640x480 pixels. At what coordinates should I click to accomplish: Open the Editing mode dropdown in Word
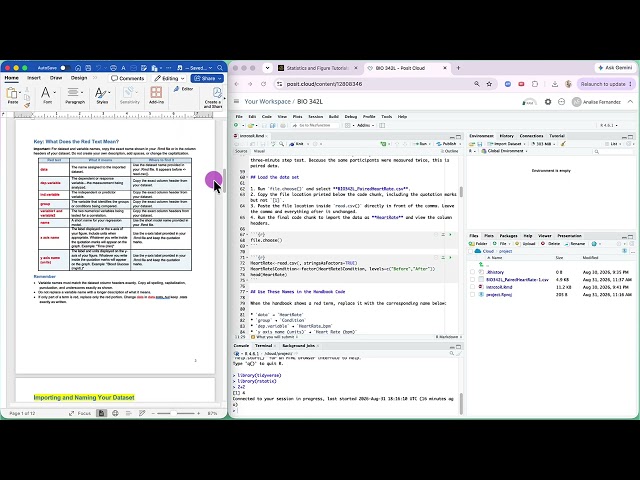coord(169,78)
